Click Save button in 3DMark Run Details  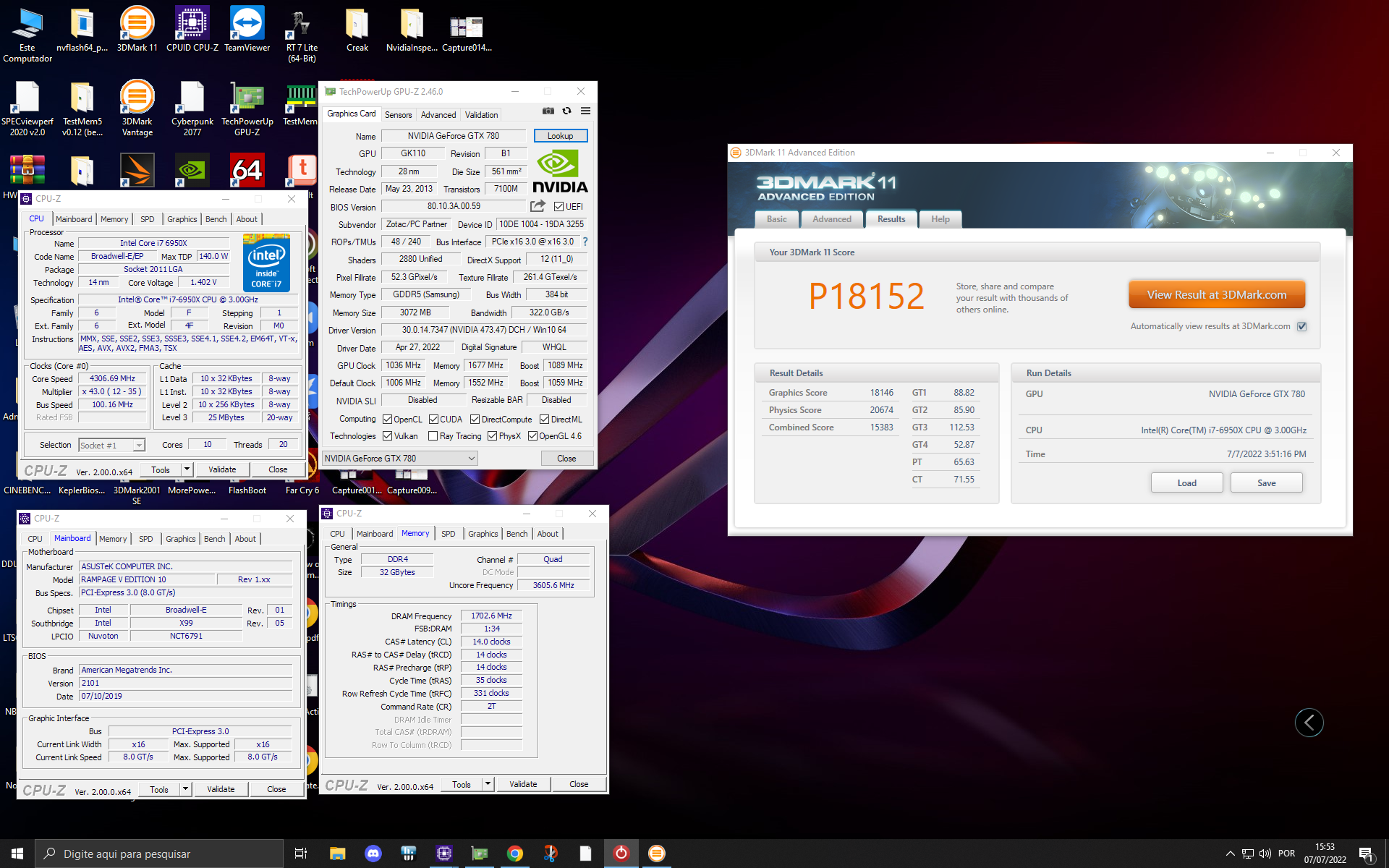click(x=1266, y=483)
